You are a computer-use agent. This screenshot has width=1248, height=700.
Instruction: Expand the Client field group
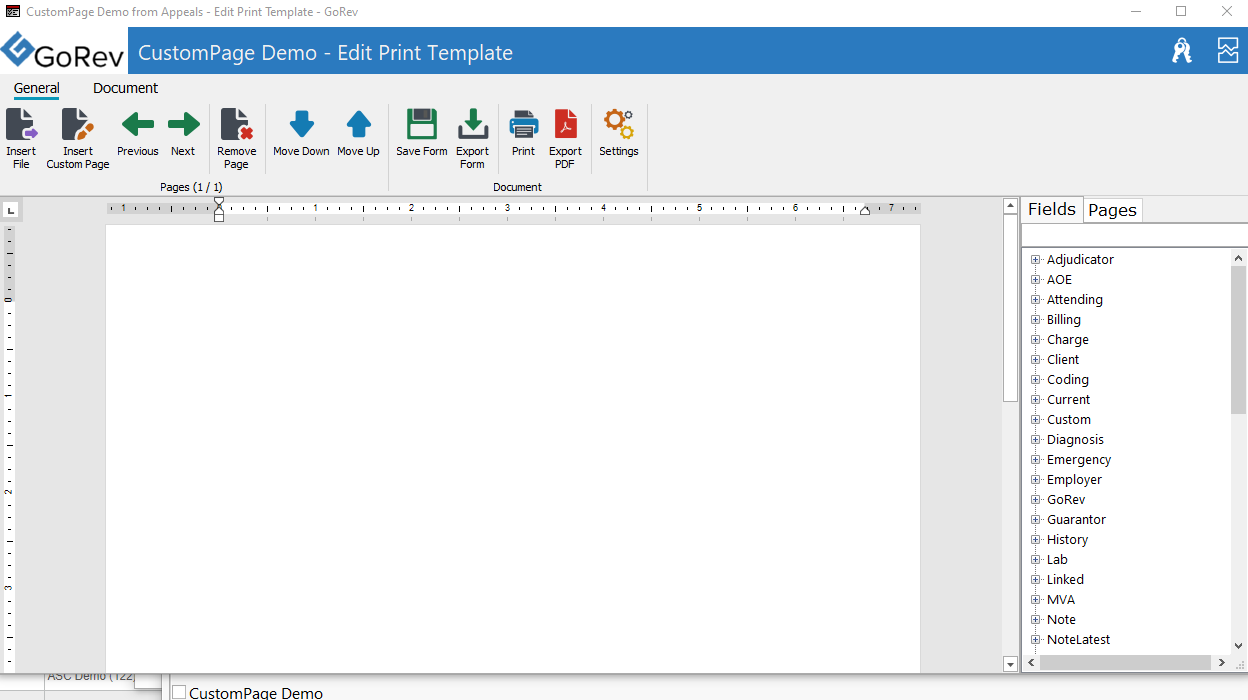1036,360
